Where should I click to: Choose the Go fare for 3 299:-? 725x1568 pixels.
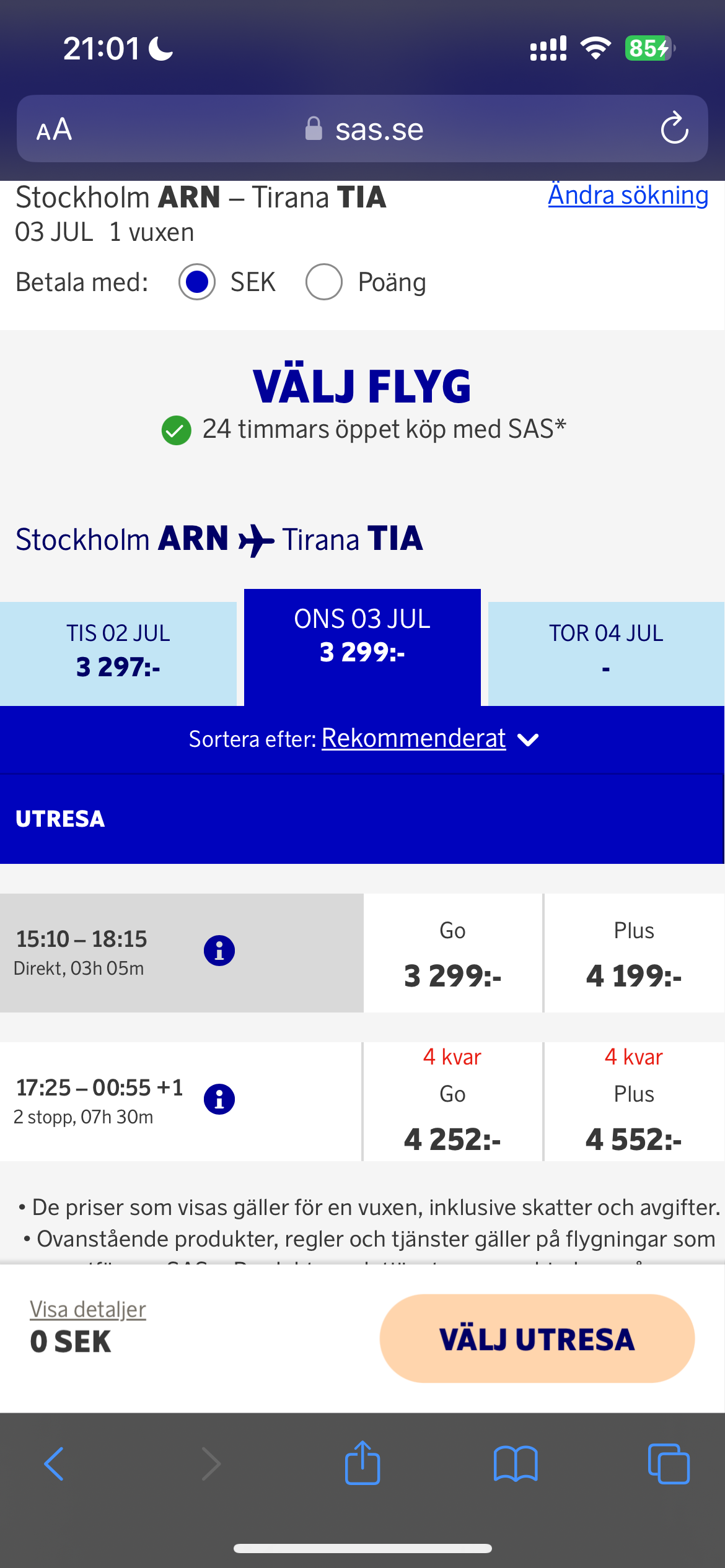click(453, 954)
